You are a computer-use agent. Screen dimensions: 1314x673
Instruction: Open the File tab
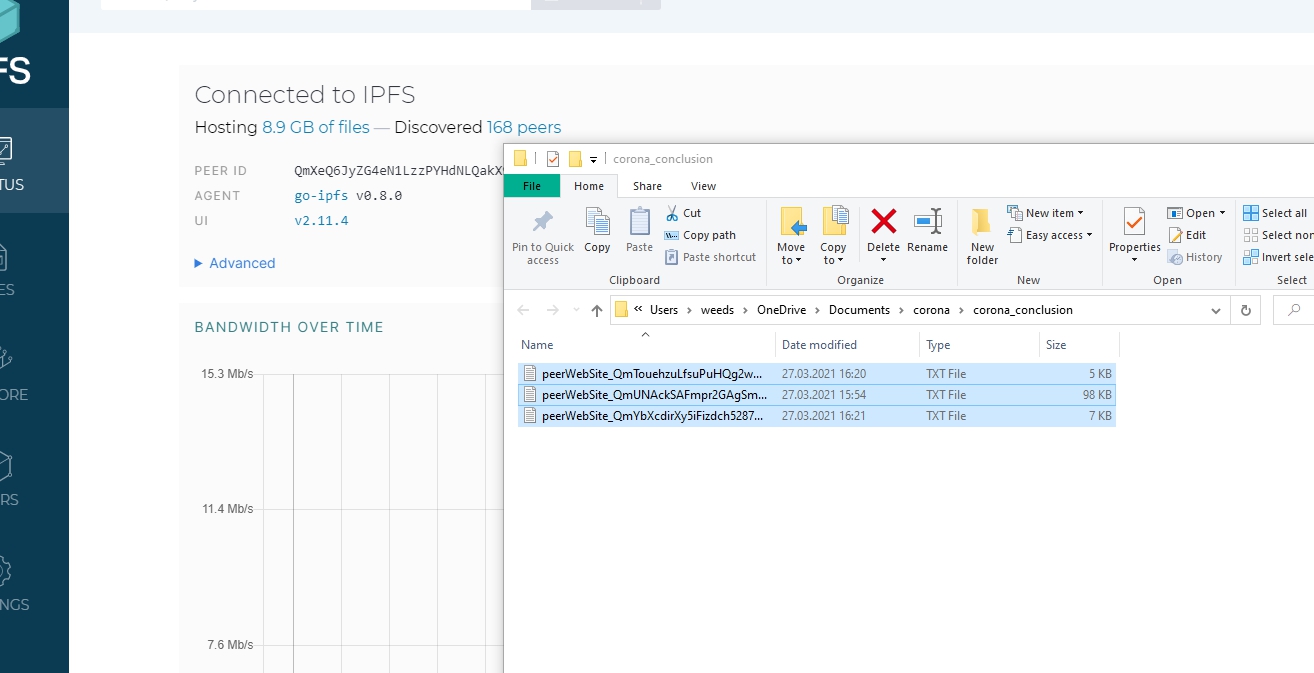pyautogui.click(x=532, y=186)
